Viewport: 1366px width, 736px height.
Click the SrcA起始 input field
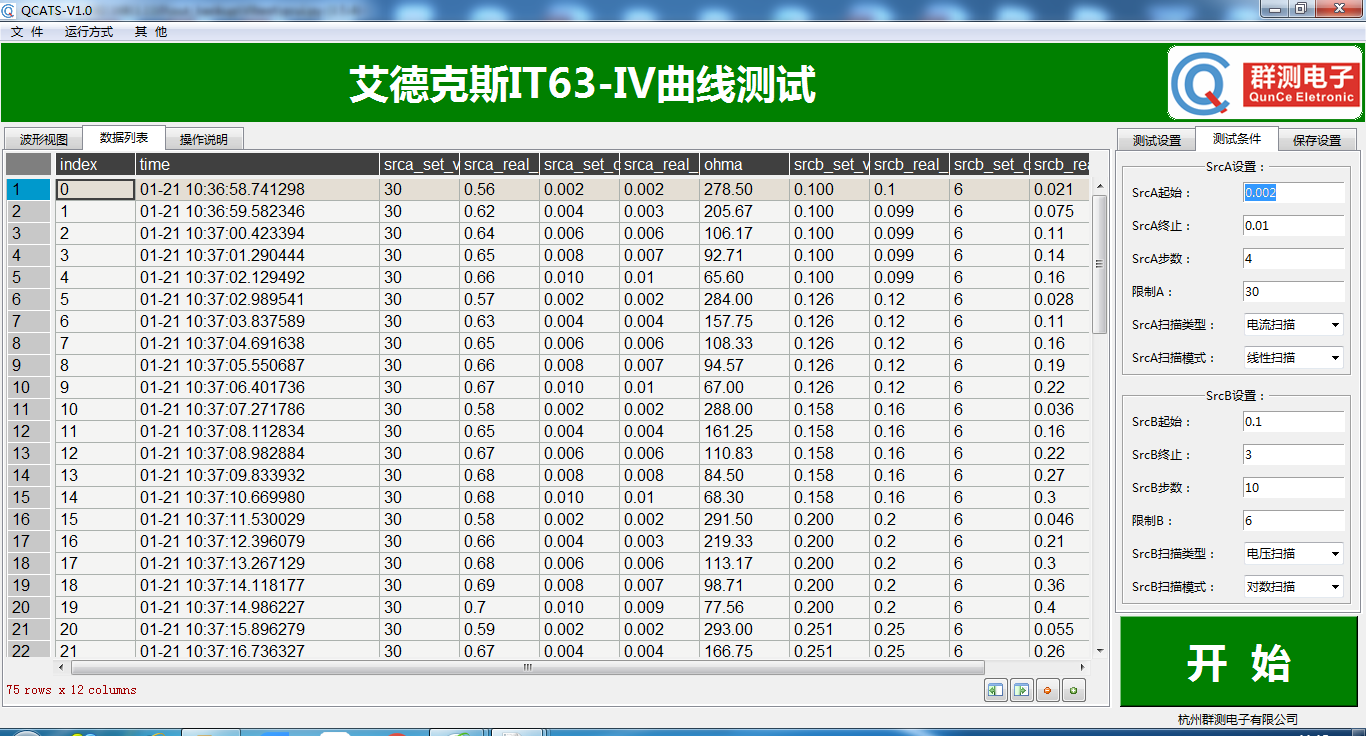tap(1293, 193)
